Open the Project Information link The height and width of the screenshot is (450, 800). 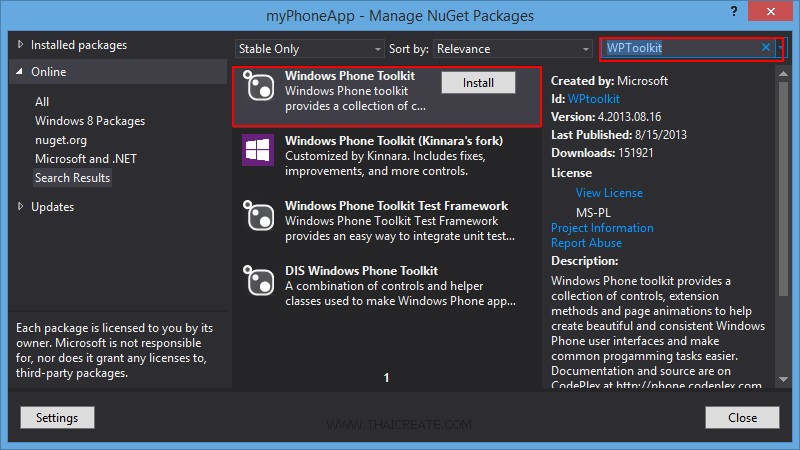point(602,228)
